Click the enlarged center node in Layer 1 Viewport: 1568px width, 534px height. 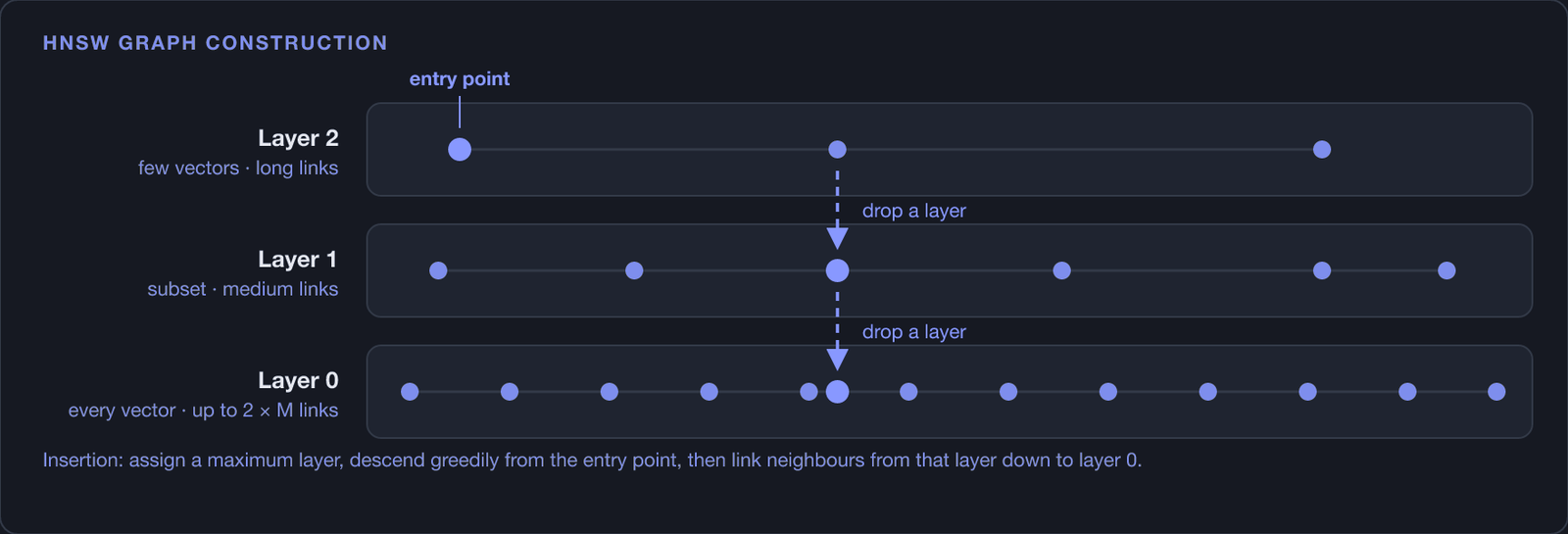[837, 270]
